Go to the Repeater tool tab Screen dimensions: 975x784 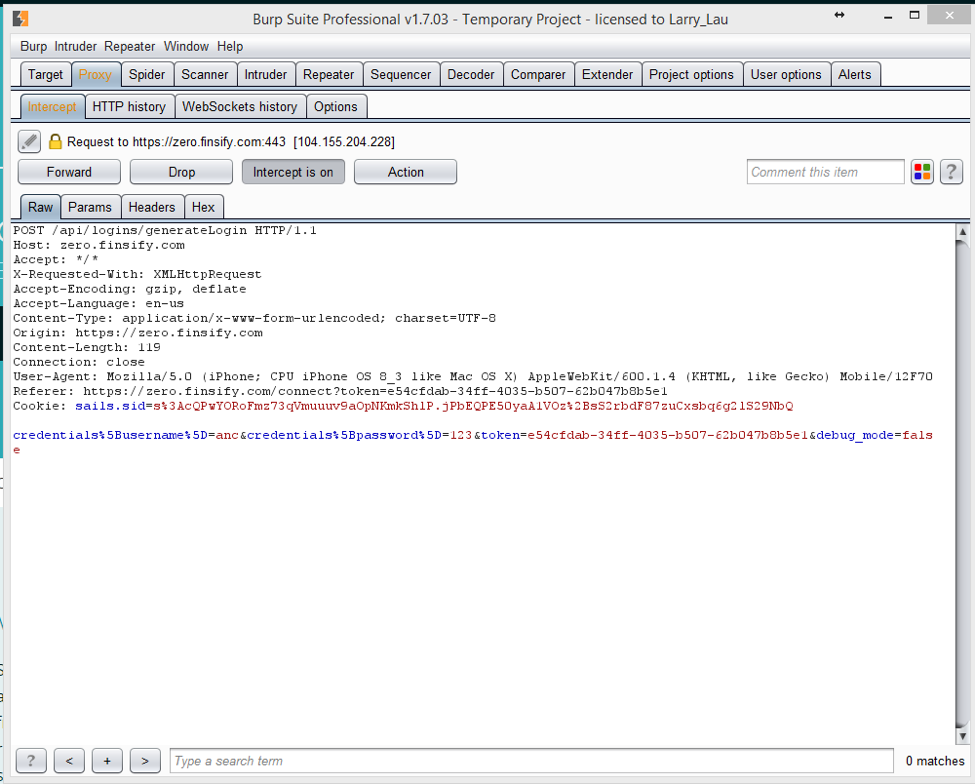tap(328, 75)
